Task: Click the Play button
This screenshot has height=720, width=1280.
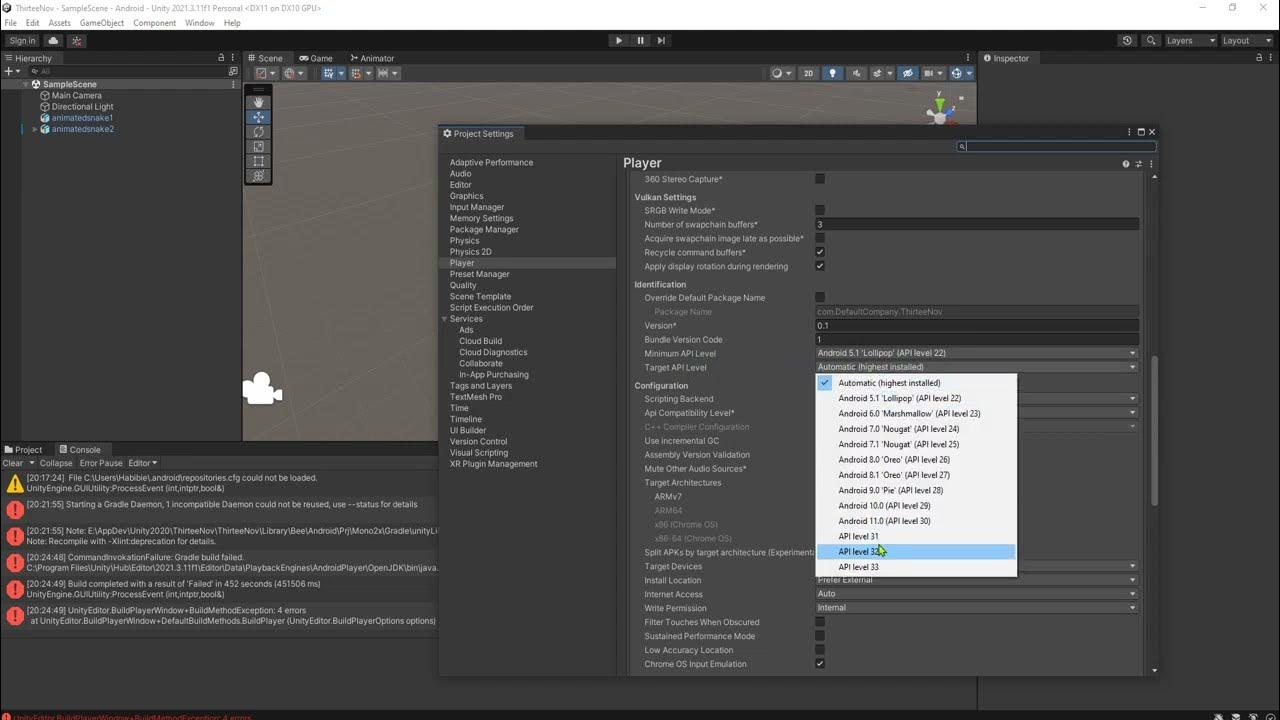Action: 619,41
